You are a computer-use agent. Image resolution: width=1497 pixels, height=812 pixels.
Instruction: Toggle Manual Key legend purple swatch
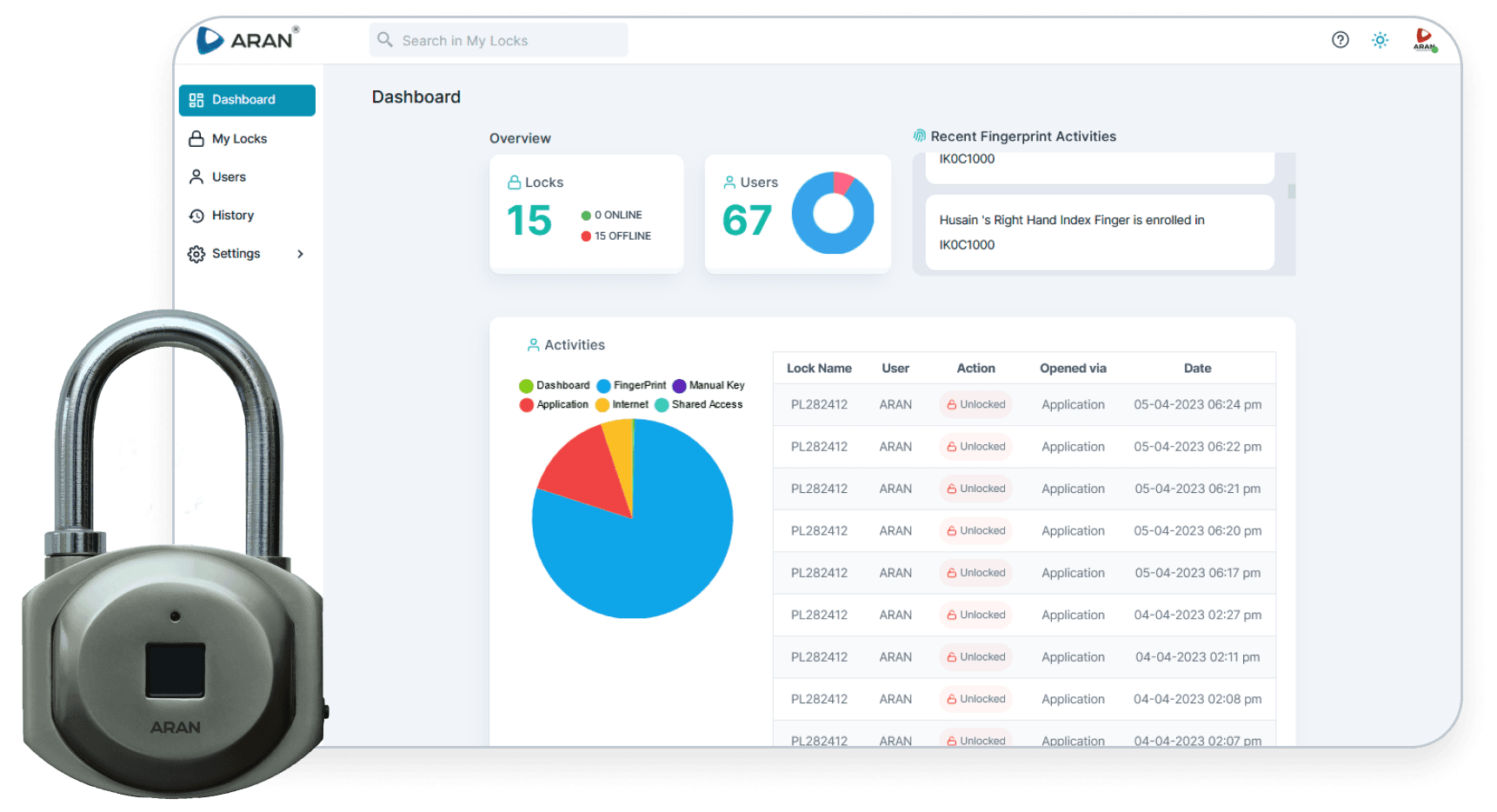pyautogui.click(x=679, y=386)
